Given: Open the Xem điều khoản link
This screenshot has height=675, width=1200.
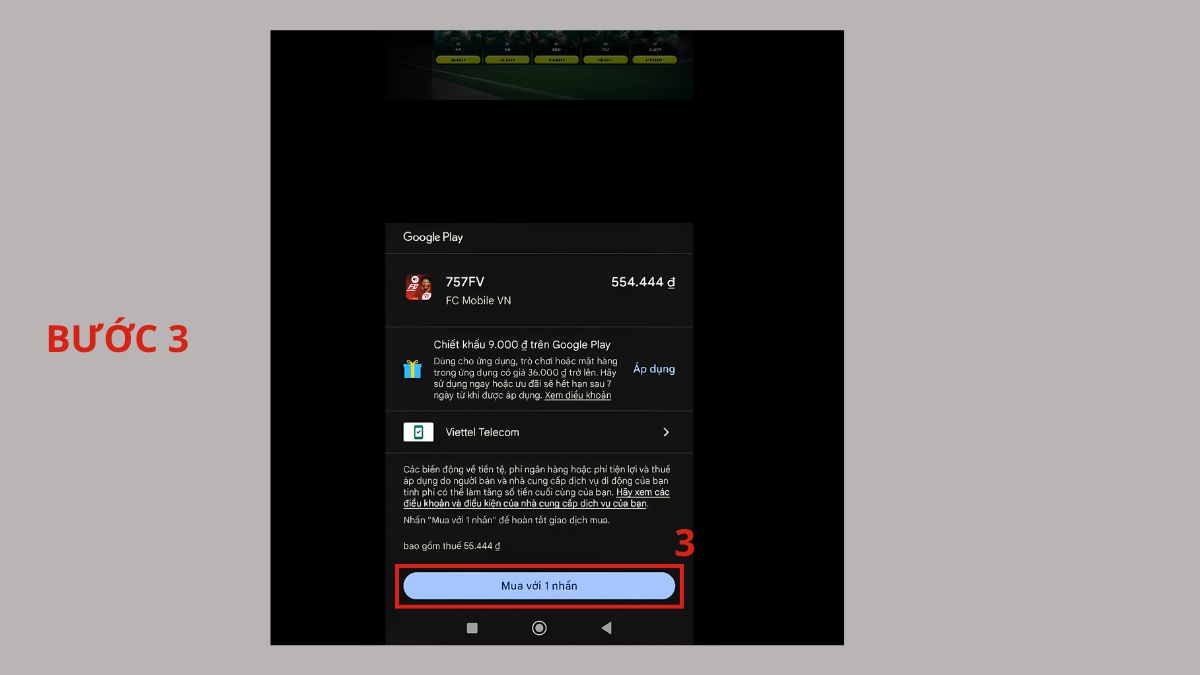Looking at the screenshot, I should [x=578, y=395].
